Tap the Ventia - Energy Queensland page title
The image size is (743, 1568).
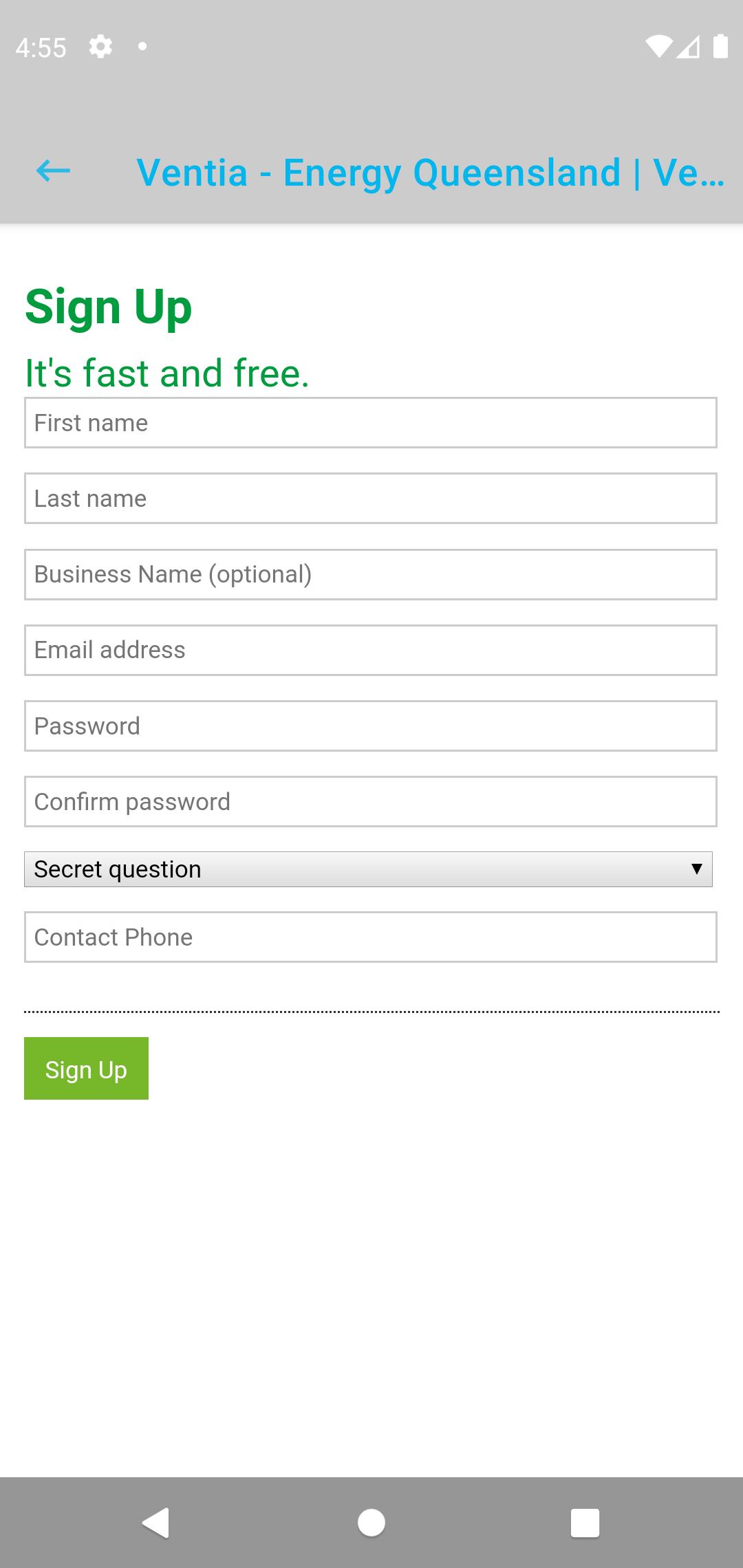point(431,172)
